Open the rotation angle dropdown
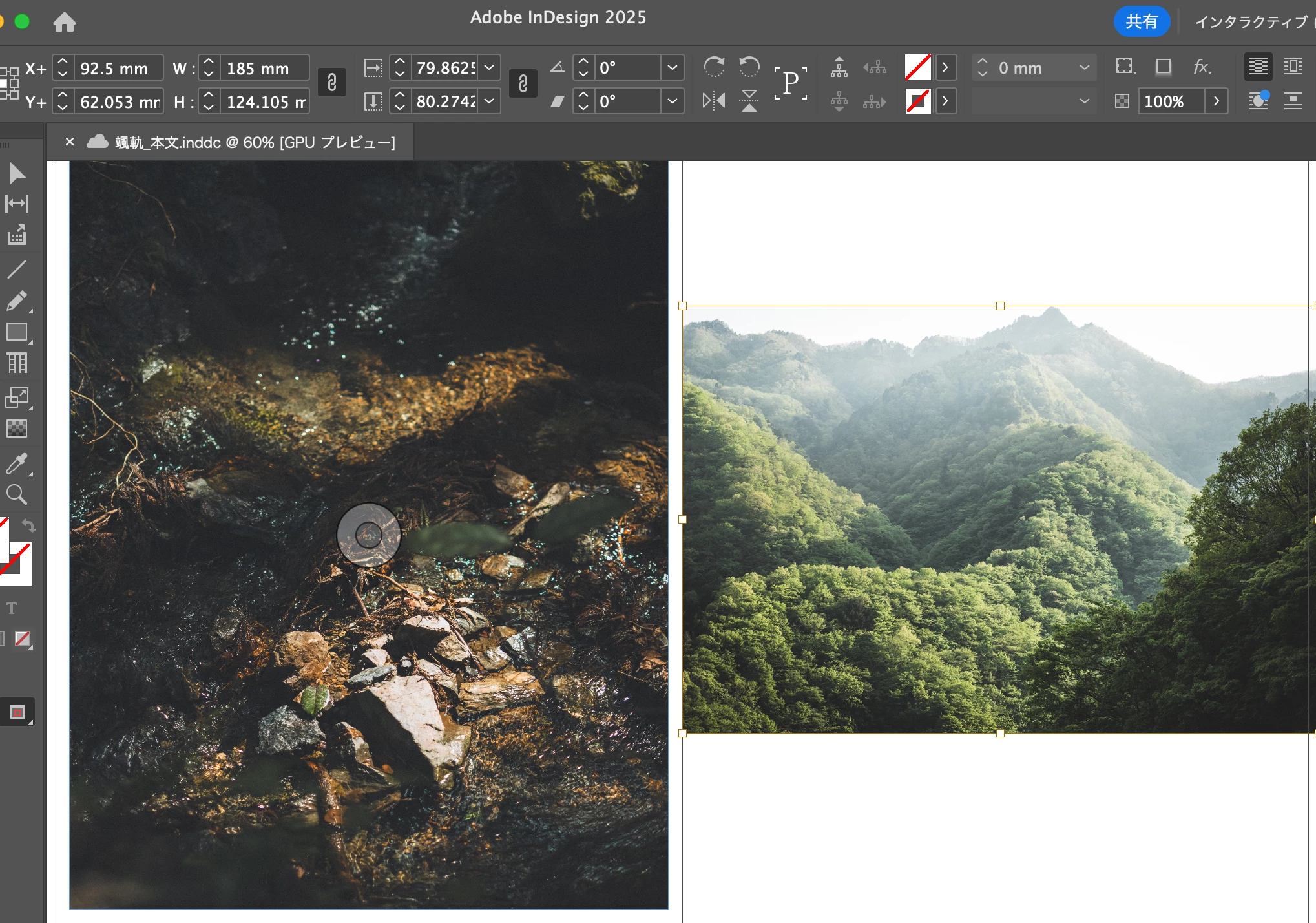1316x923 pixels. [673, 67]
